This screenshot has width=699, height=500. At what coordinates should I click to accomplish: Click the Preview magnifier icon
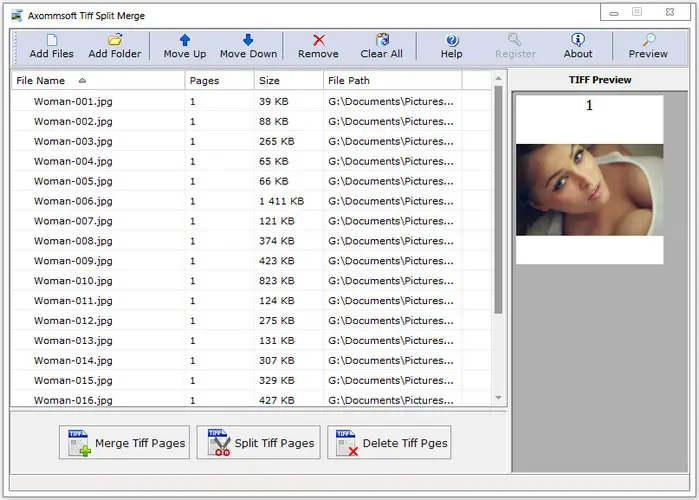(648, 46)
